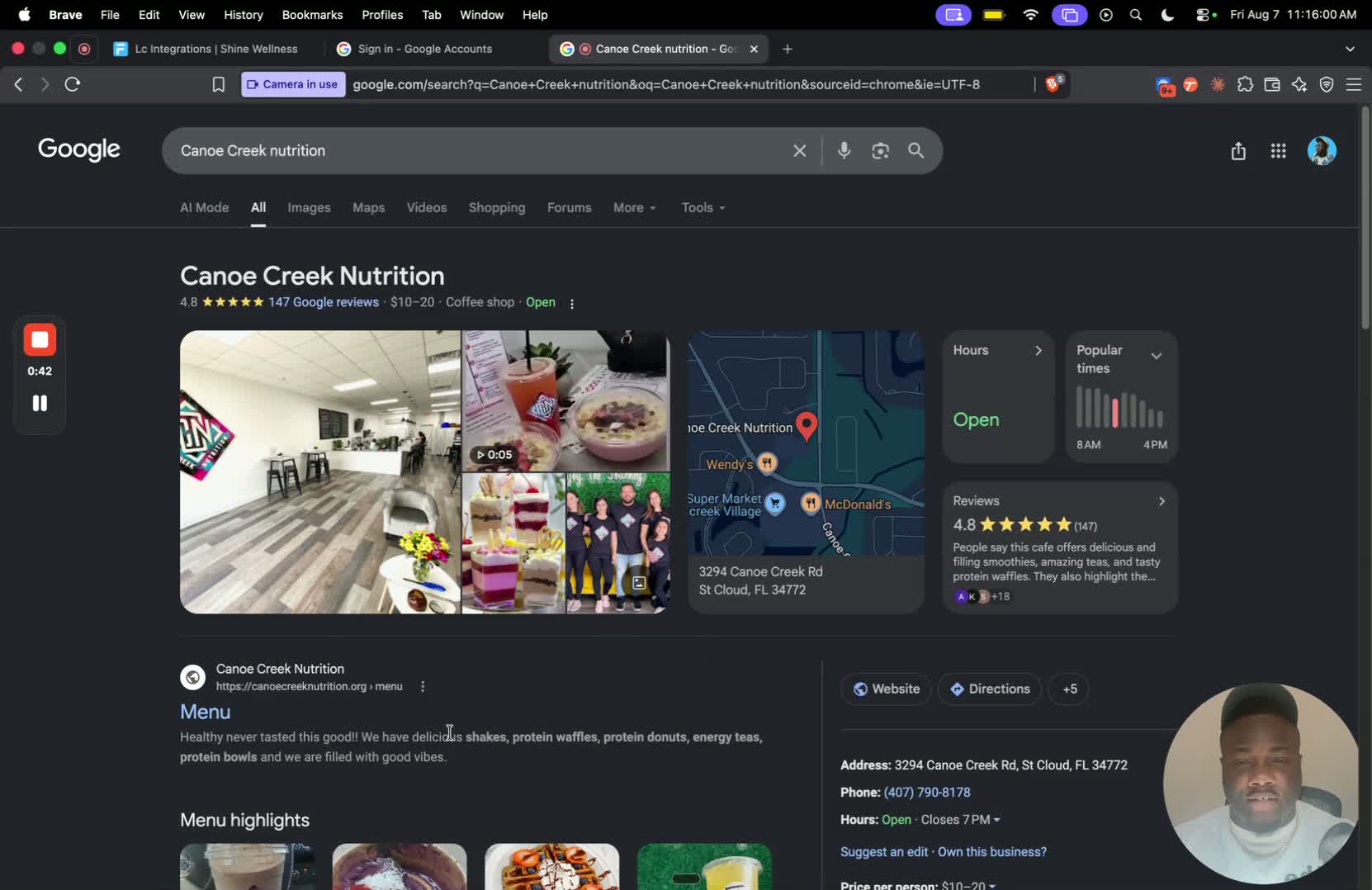Open the Bookmarks menu in the menu bar
The width and height of the screenshot is (1372, 890).
point(312,15)
